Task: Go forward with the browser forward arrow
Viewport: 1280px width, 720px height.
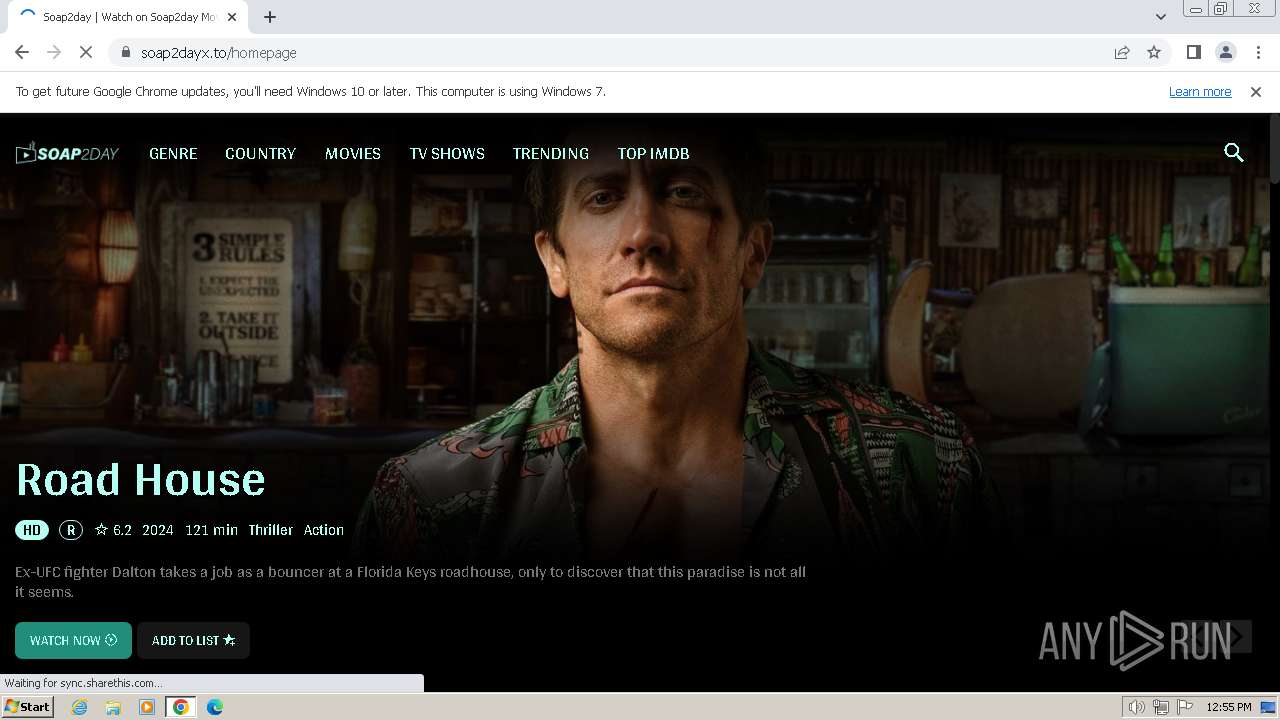Action: click(x=54, y=52)
